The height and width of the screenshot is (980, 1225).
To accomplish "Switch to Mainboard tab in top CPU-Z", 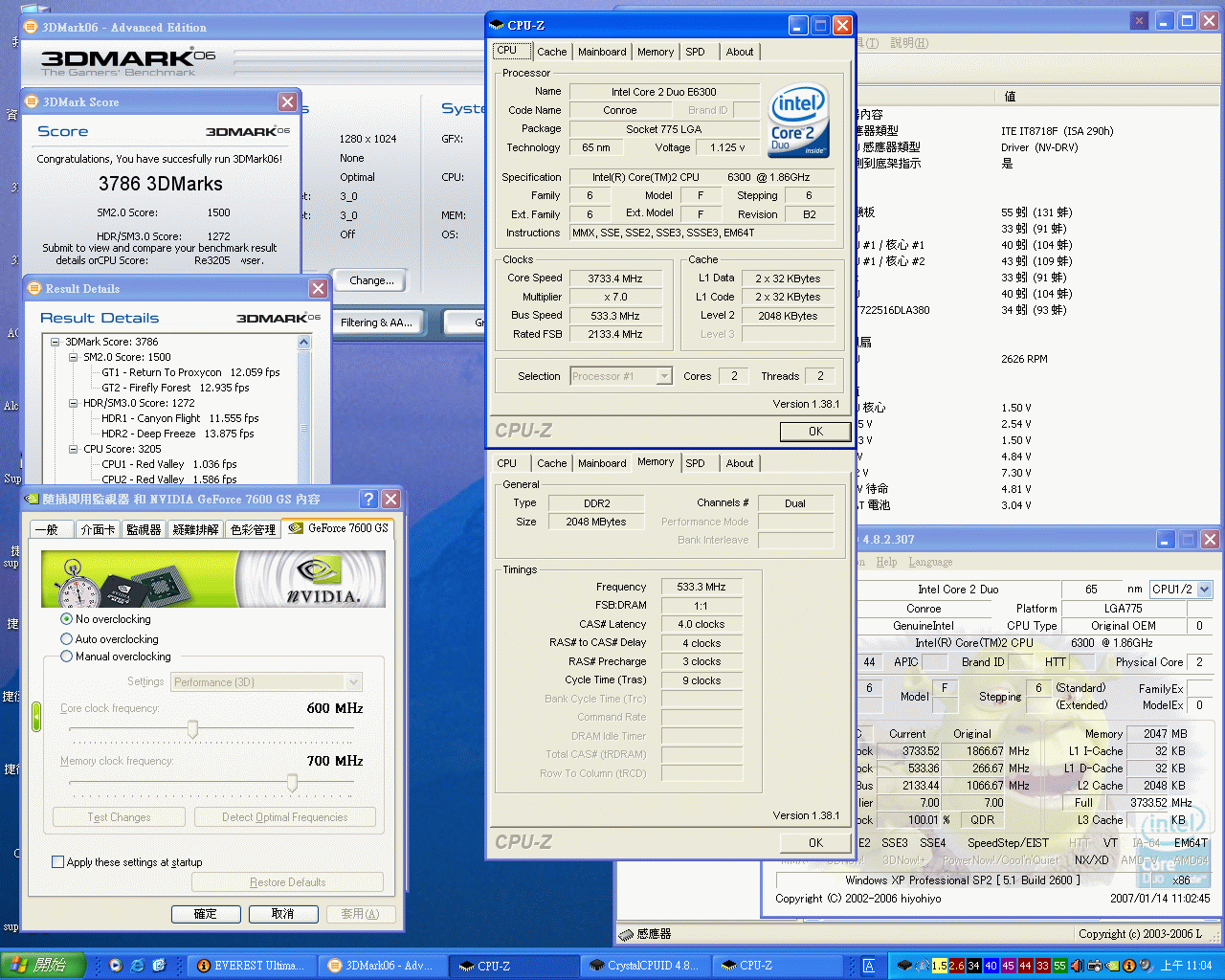I will coord(602,52).
